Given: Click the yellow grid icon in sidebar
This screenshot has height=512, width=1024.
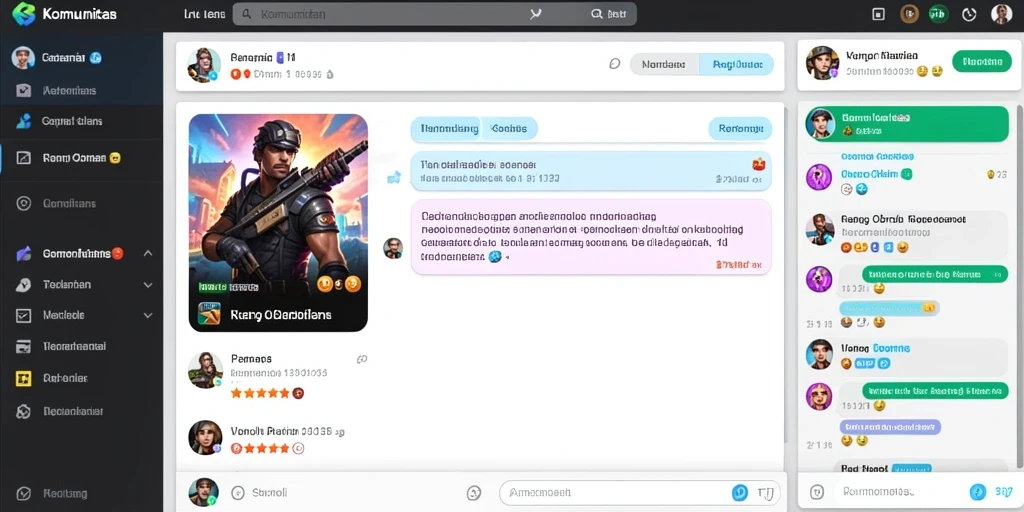Looking at the screenshot, I should [23, 378].
